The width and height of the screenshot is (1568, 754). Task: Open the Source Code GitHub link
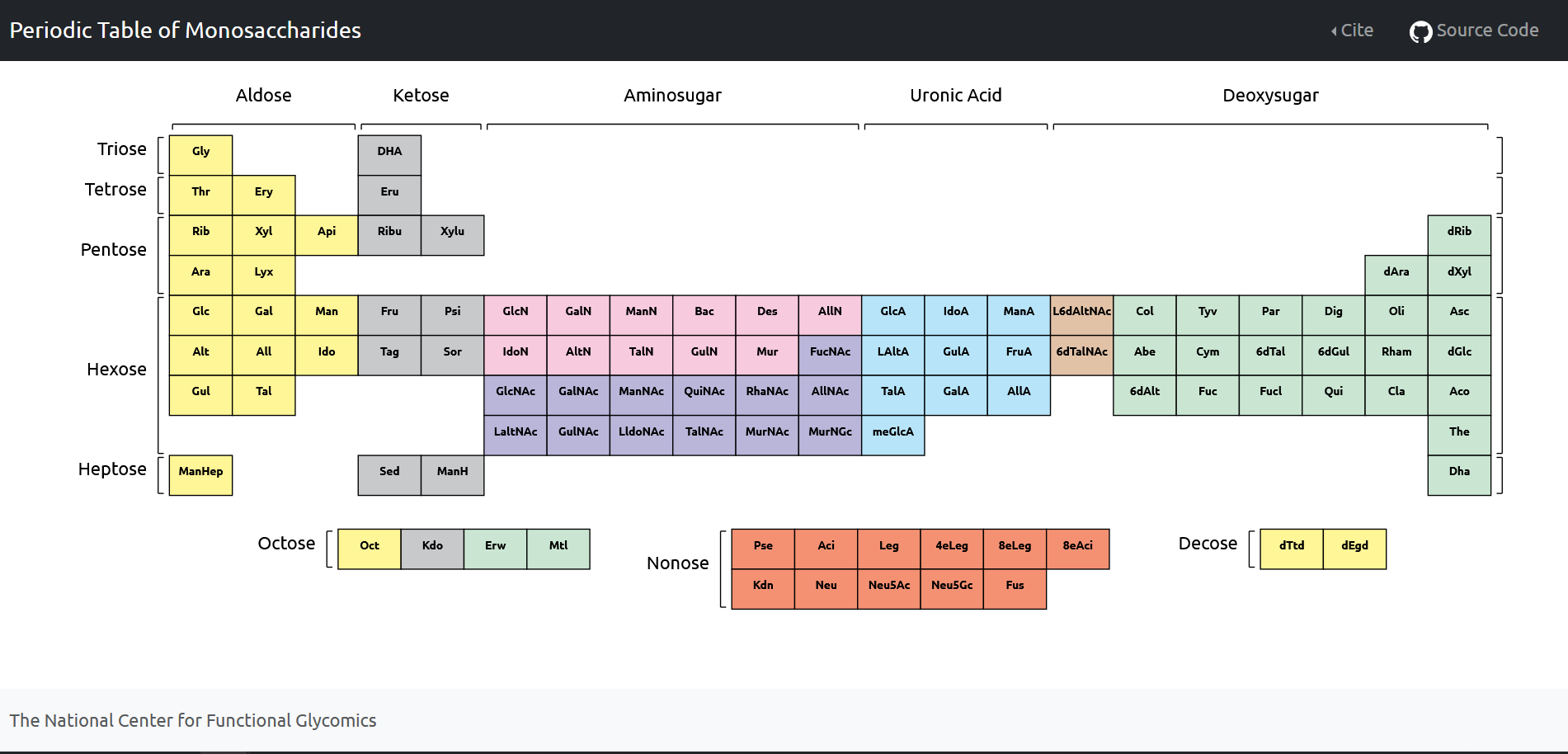click(1474, 31)
